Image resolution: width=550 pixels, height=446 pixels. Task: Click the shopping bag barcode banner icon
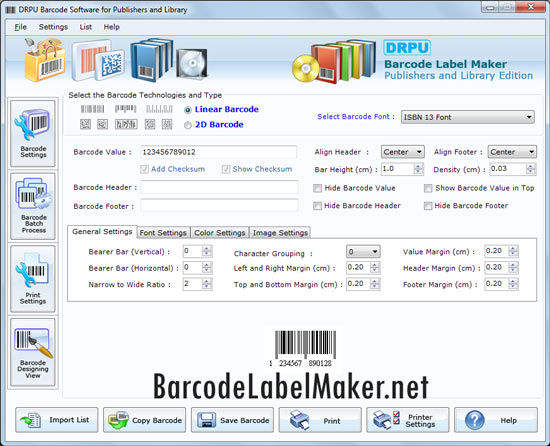[x=45, y=60]
